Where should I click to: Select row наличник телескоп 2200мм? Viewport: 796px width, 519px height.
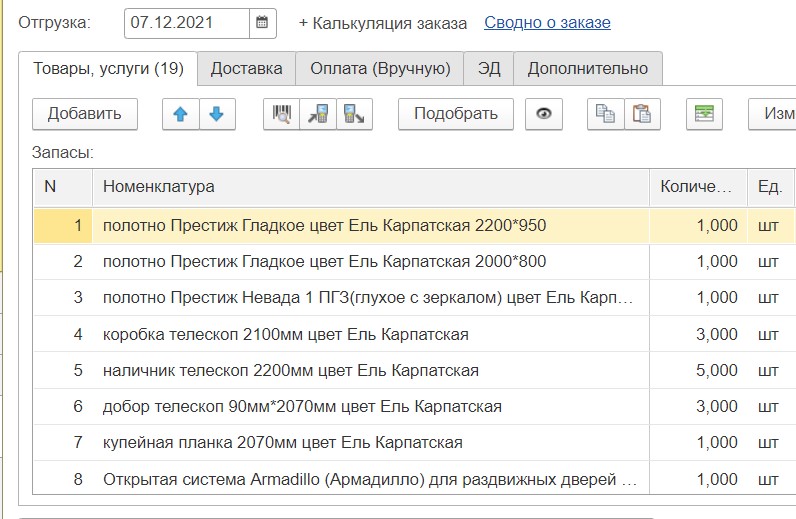coord(414,370)
